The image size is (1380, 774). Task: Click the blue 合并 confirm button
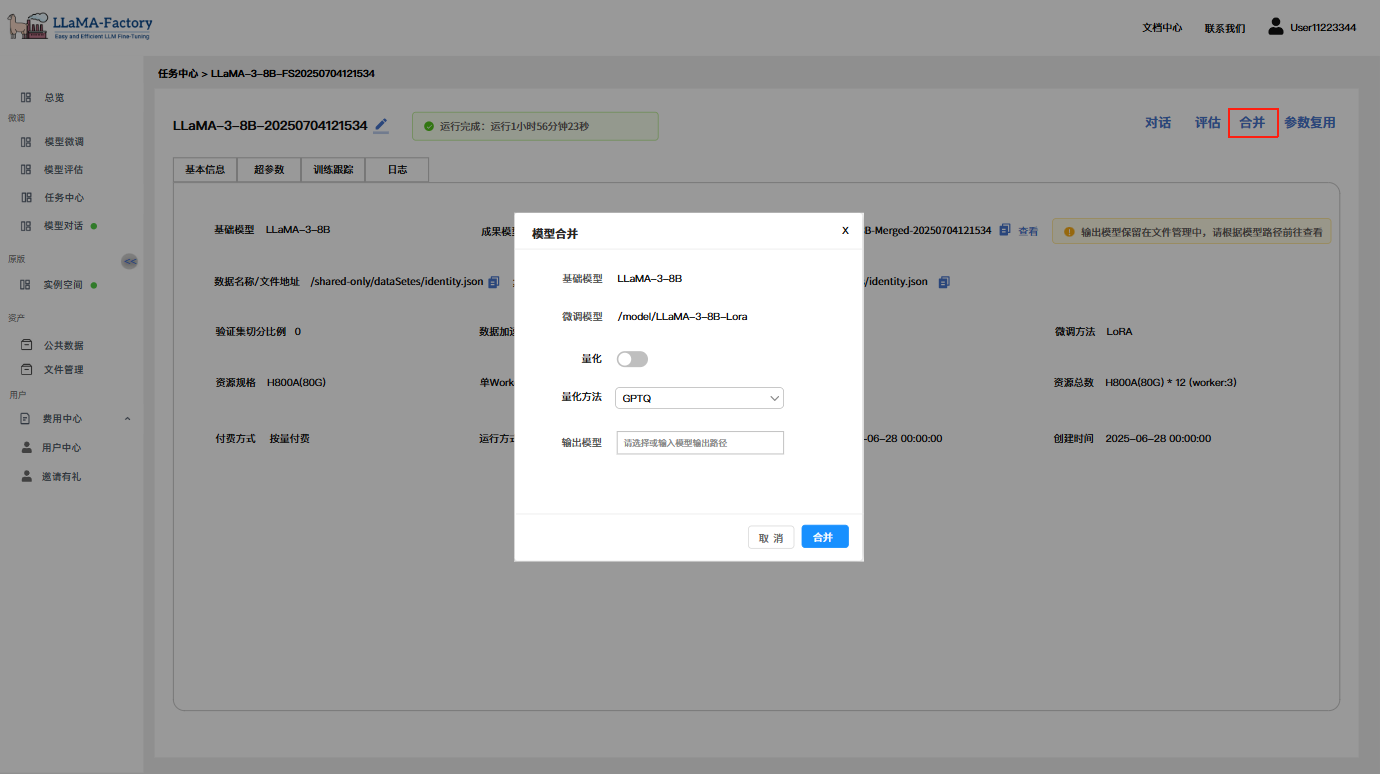click(x=824, y=537)
